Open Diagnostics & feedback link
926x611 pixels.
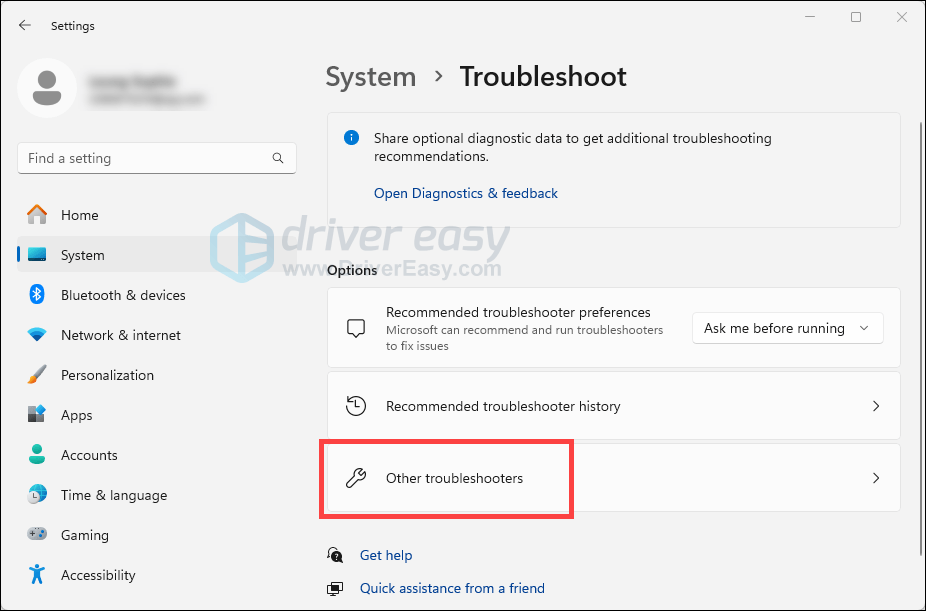click(465, 193)
